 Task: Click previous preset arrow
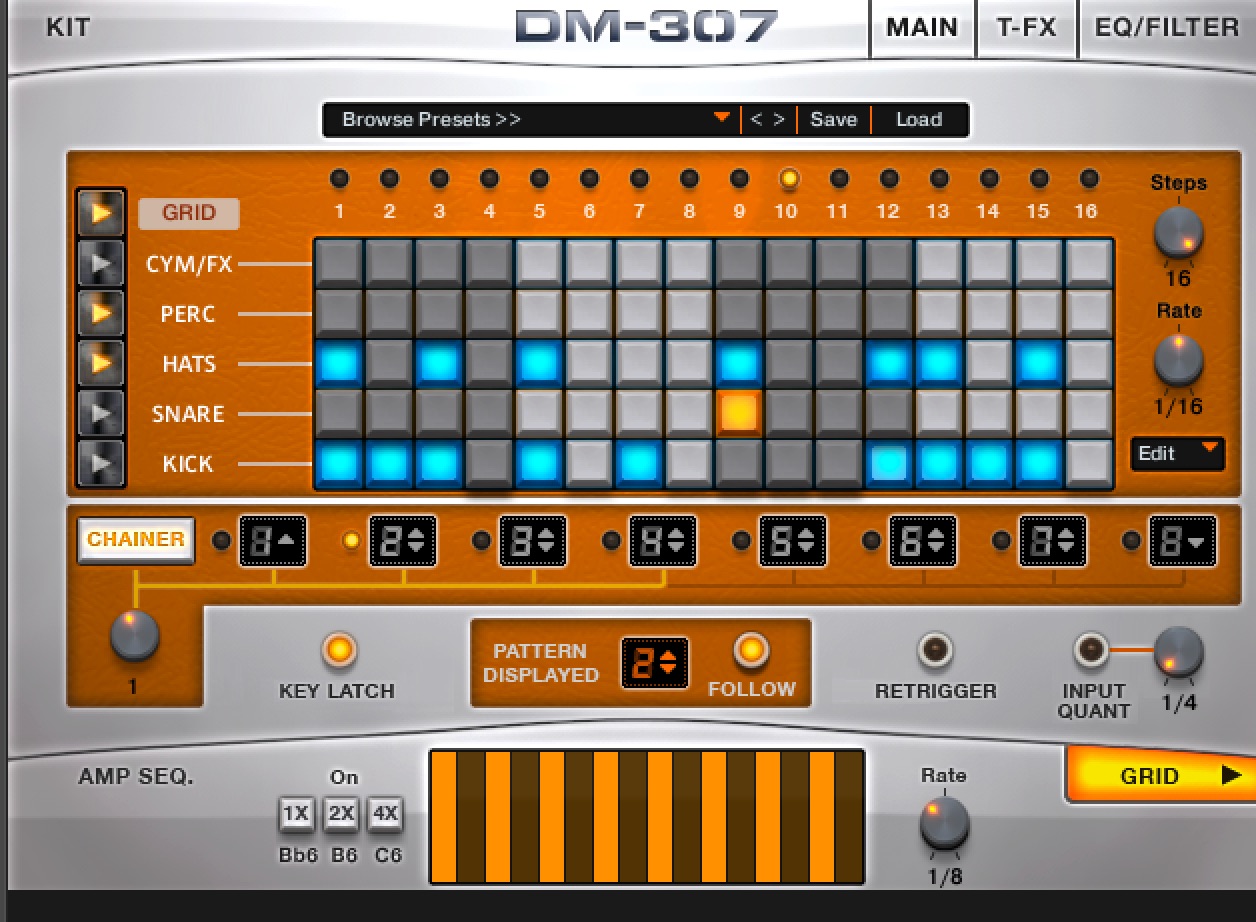[756, 120]
